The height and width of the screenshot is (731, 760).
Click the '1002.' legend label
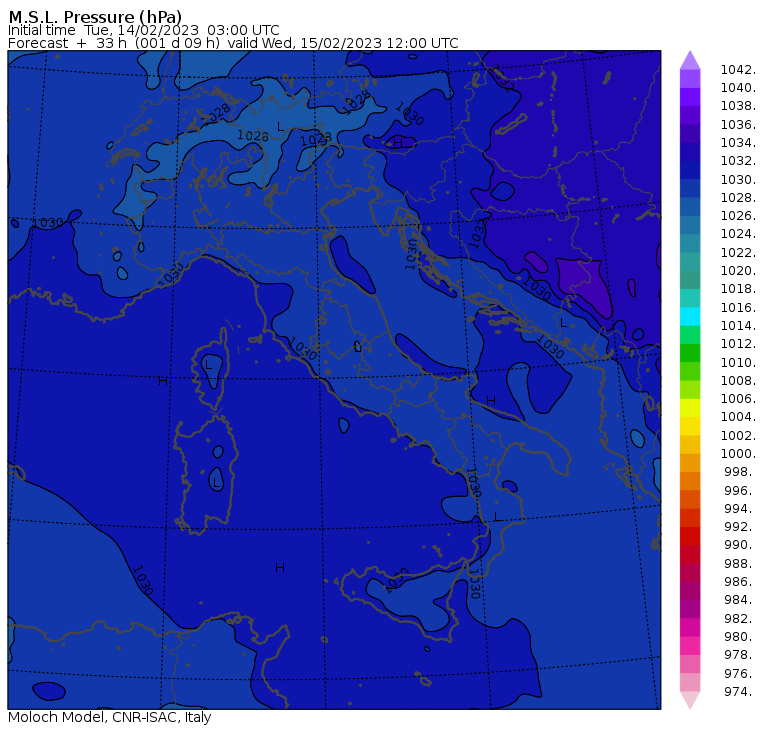click(x=738, y=436)
